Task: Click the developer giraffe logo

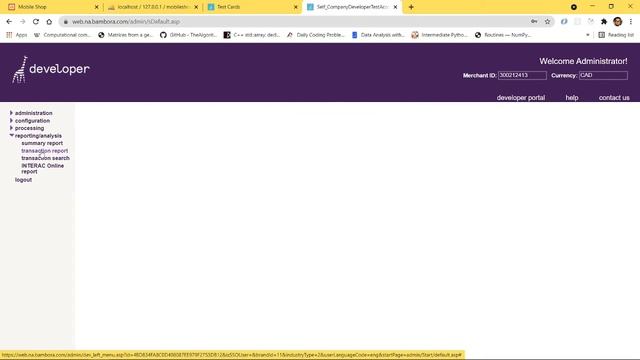Action: 51,69
